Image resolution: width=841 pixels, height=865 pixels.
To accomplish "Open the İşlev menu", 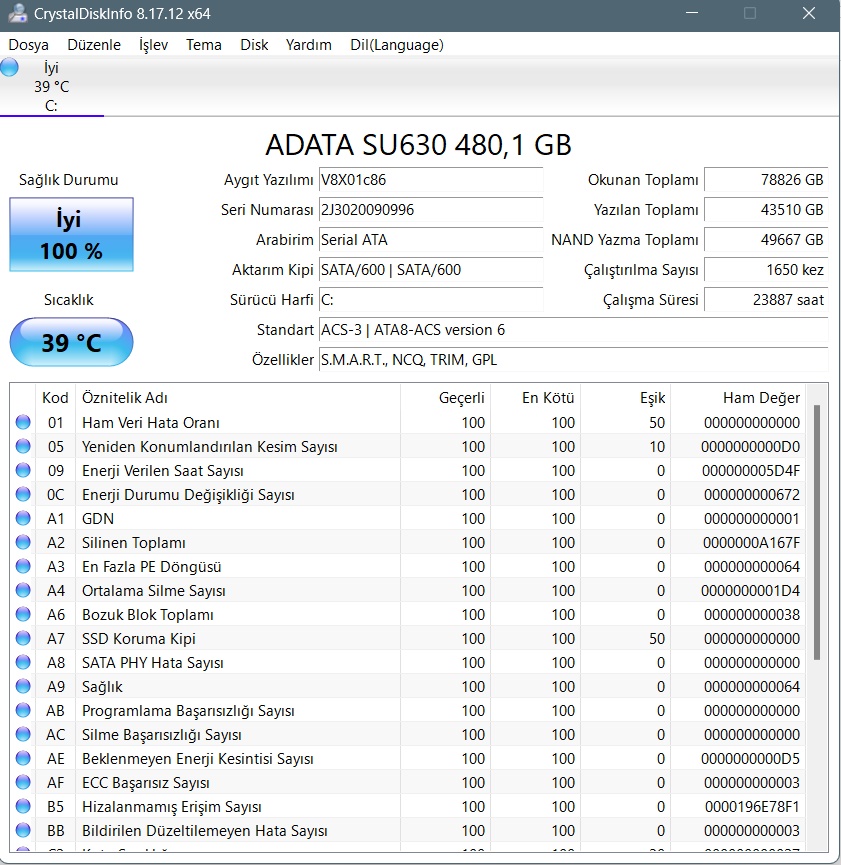I will (153, 45).
